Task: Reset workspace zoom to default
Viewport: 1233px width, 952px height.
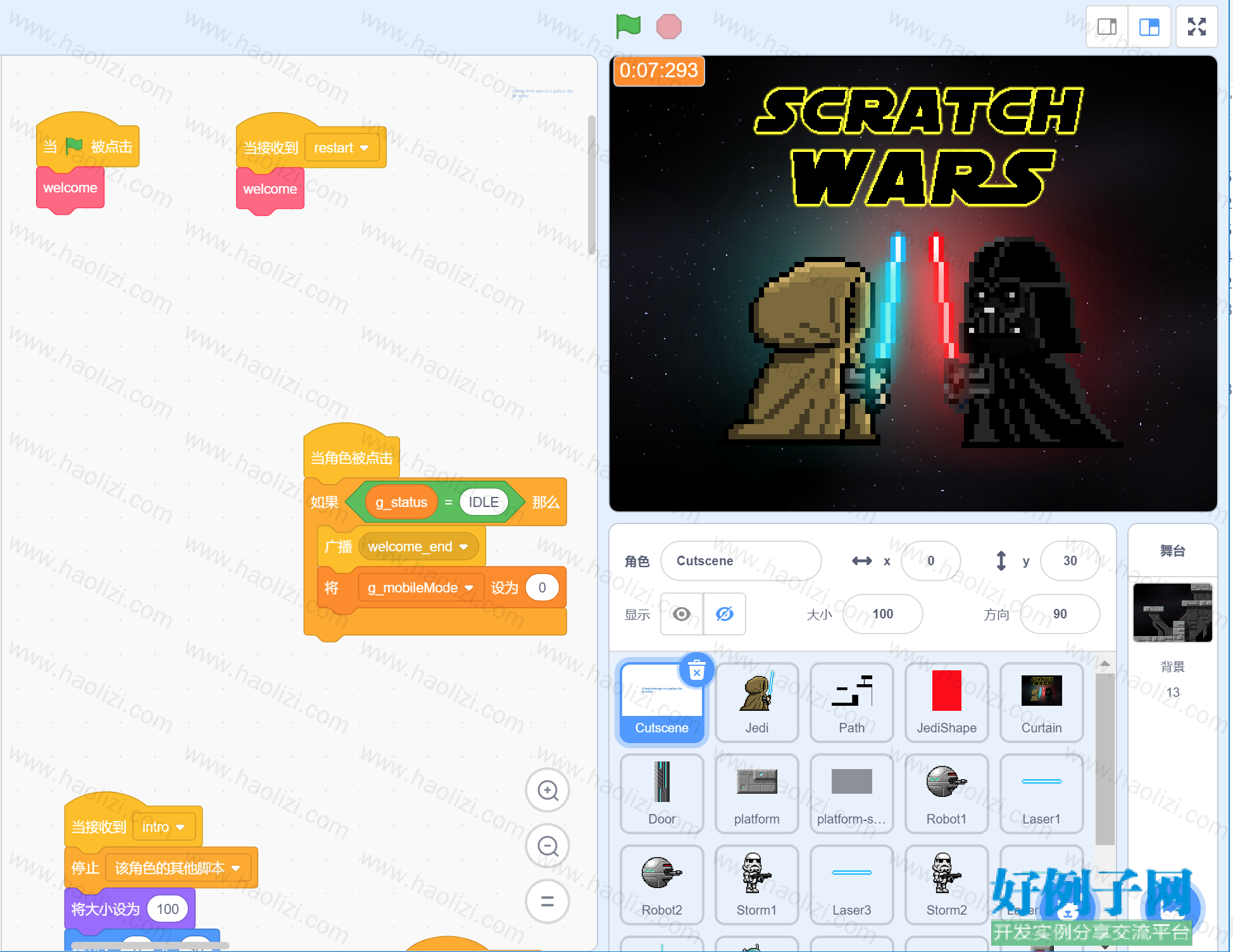Action: (x=548, y=901)
